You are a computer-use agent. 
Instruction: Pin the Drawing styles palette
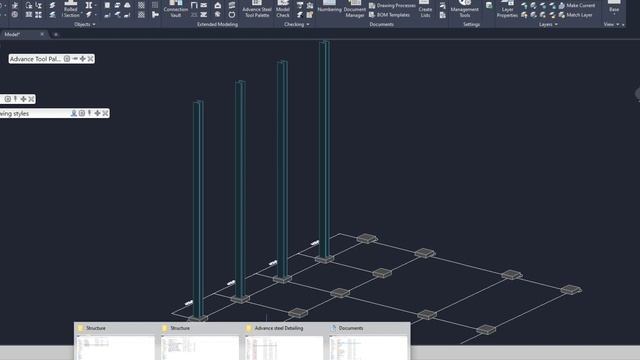point(89,113)
